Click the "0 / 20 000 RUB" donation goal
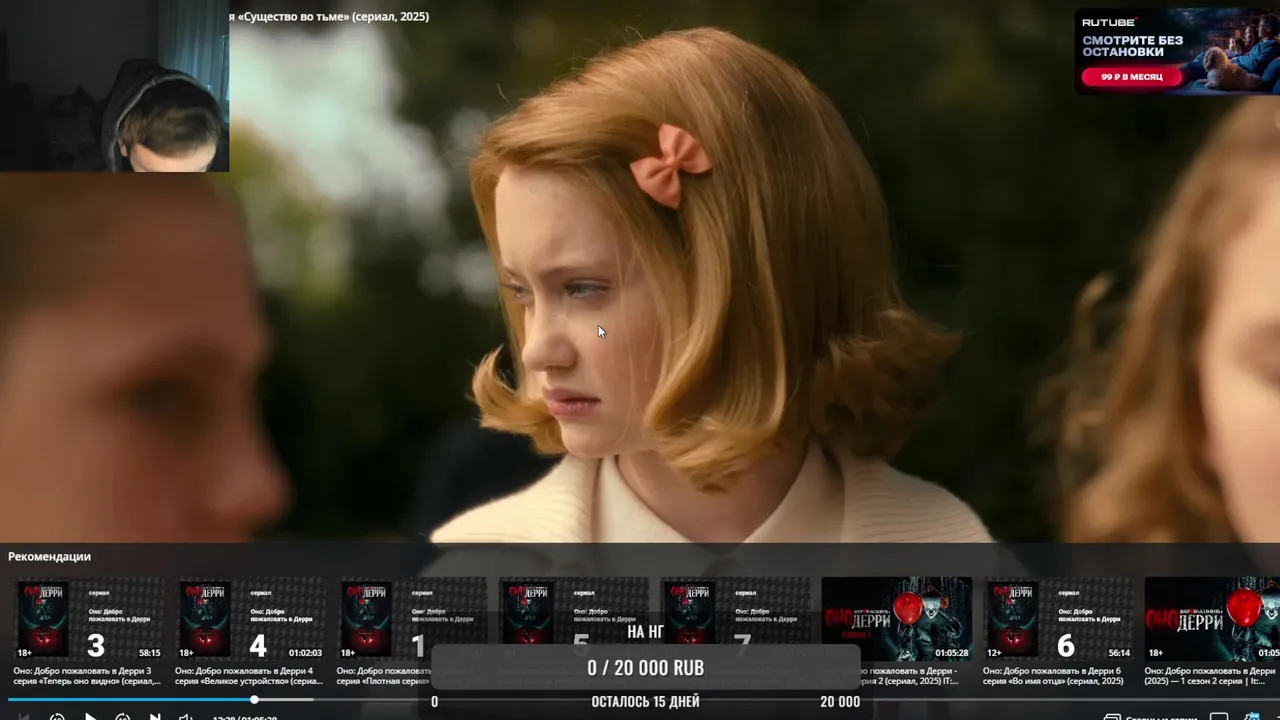 (646, 668)
